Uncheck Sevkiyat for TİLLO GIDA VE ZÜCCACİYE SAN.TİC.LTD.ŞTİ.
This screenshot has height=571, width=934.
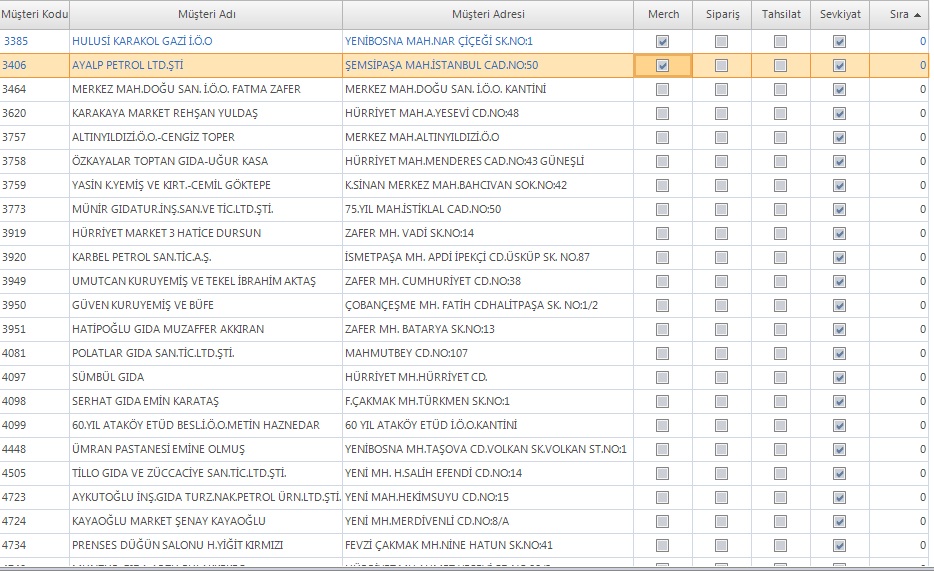click(x=839, y=473)
